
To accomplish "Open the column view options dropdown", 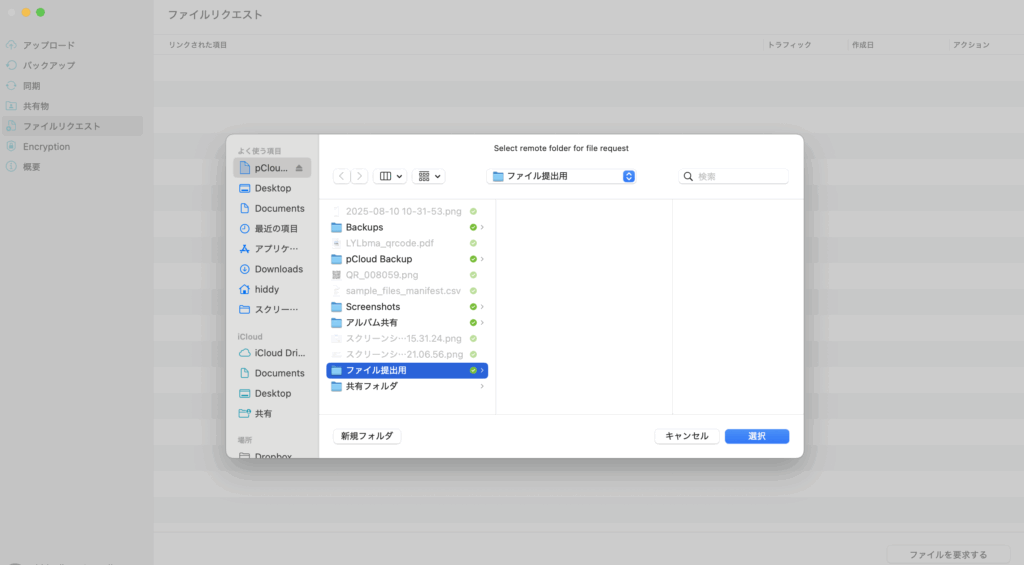I will click(x=390, y=176).
